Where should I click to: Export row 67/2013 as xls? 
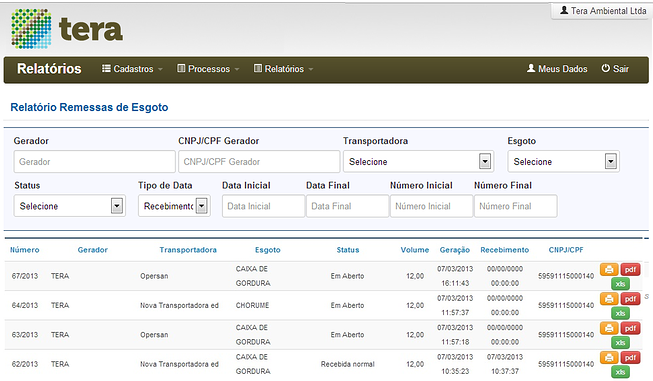(x=620, y=284)
